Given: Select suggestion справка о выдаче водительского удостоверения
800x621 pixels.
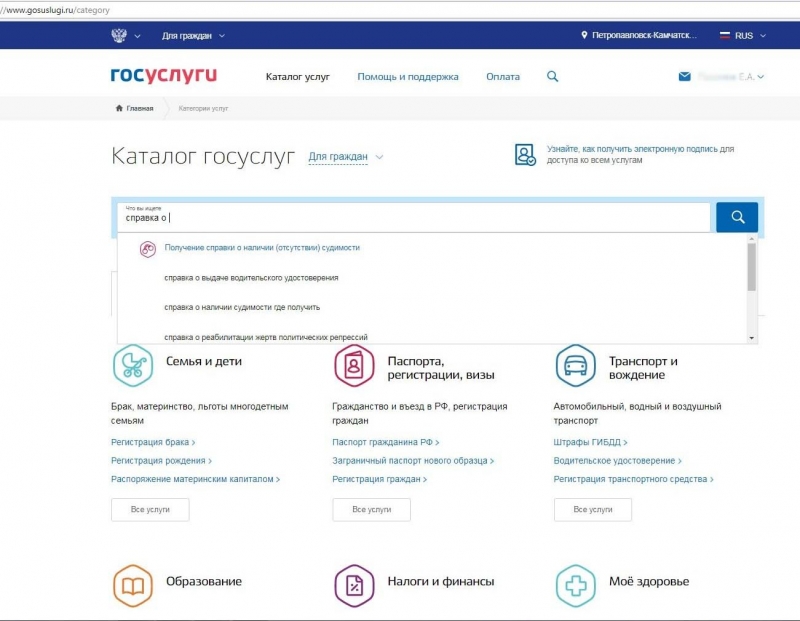Looking at the screenshot, I should pos(251,278).
